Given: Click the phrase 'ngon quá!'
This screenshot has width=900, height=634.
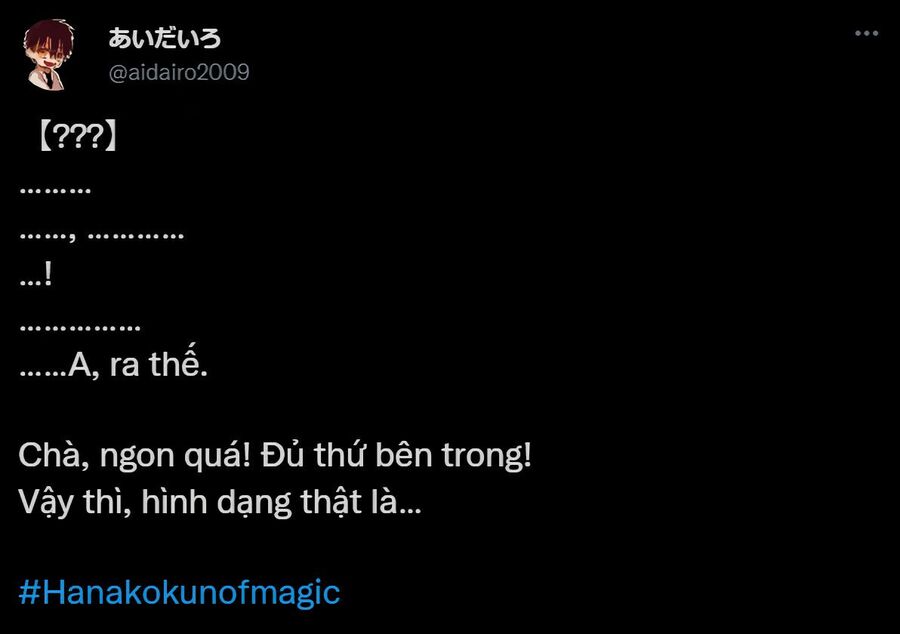Looking at the screenshot, I should (x=176, y=457).
